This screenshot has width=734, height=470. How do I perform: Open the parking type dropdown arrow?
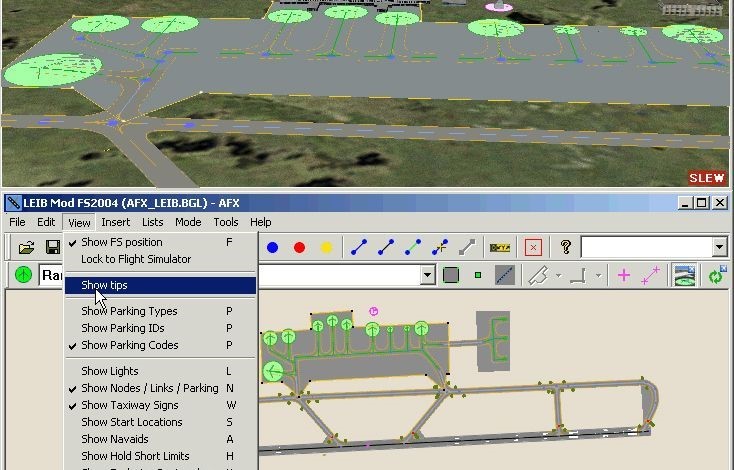428,275
